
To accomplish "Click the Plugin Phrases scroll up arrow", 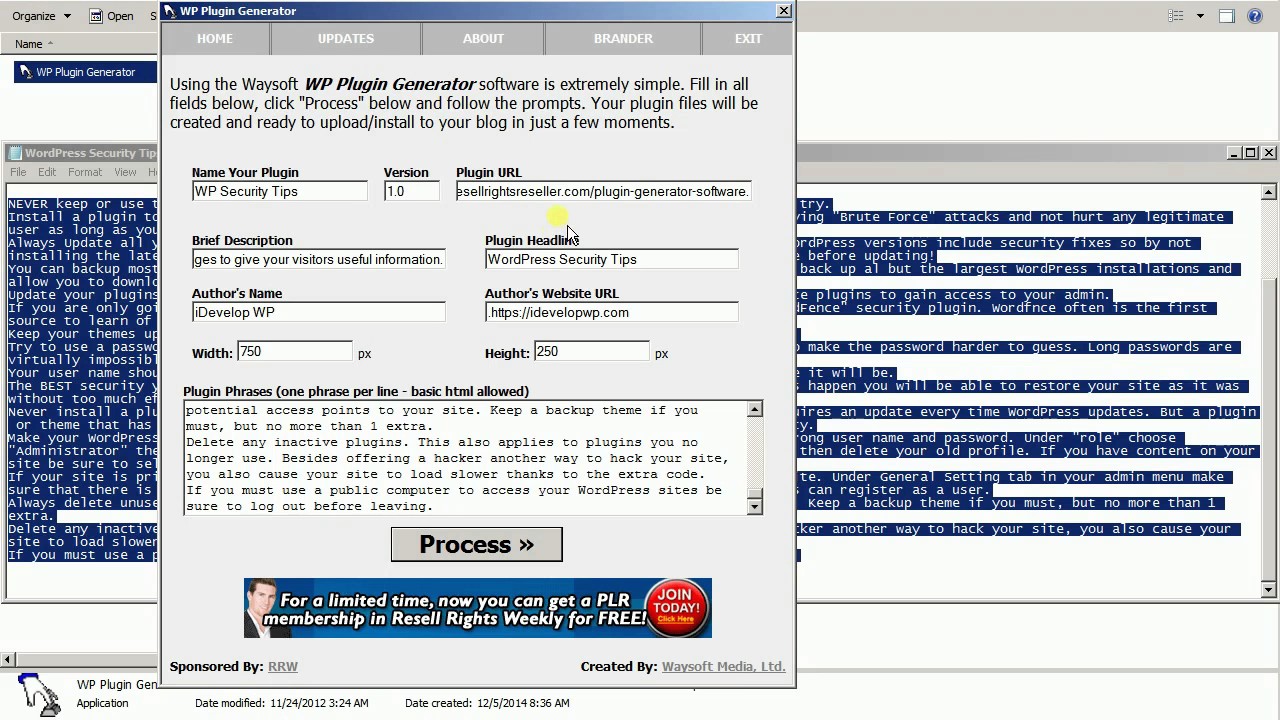I will [755, 408].
